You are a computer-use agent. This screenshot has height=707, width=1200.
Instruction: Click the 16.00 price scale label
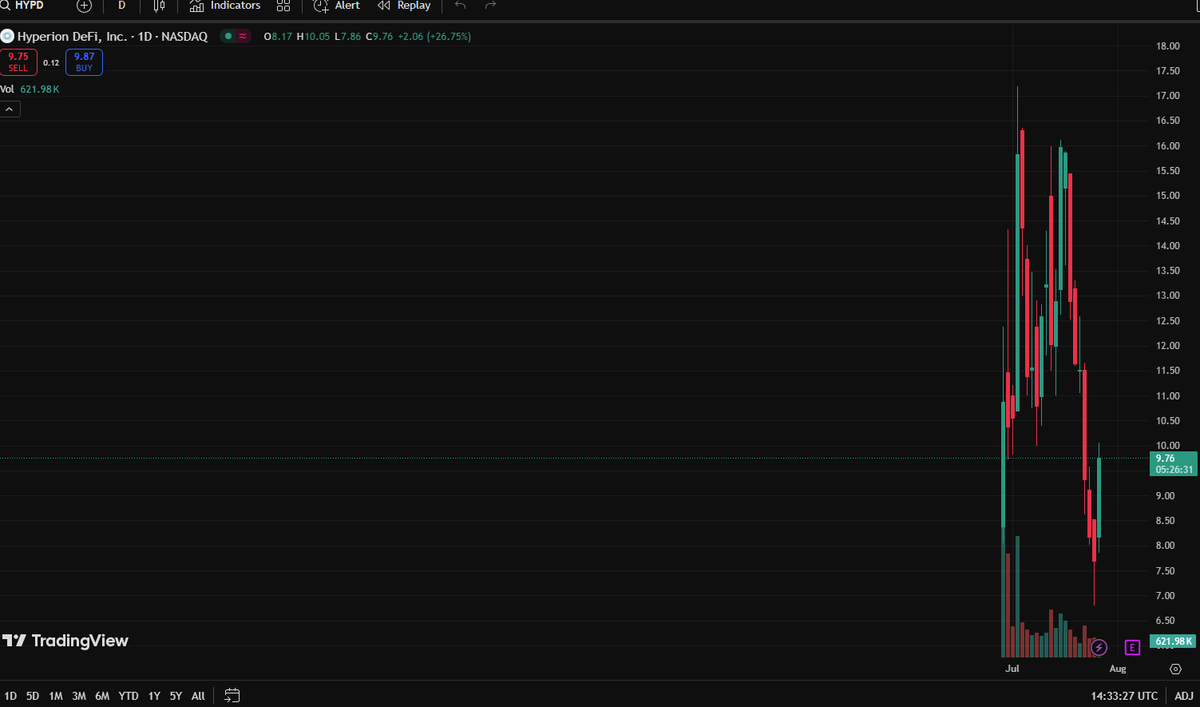[1166, 146]
